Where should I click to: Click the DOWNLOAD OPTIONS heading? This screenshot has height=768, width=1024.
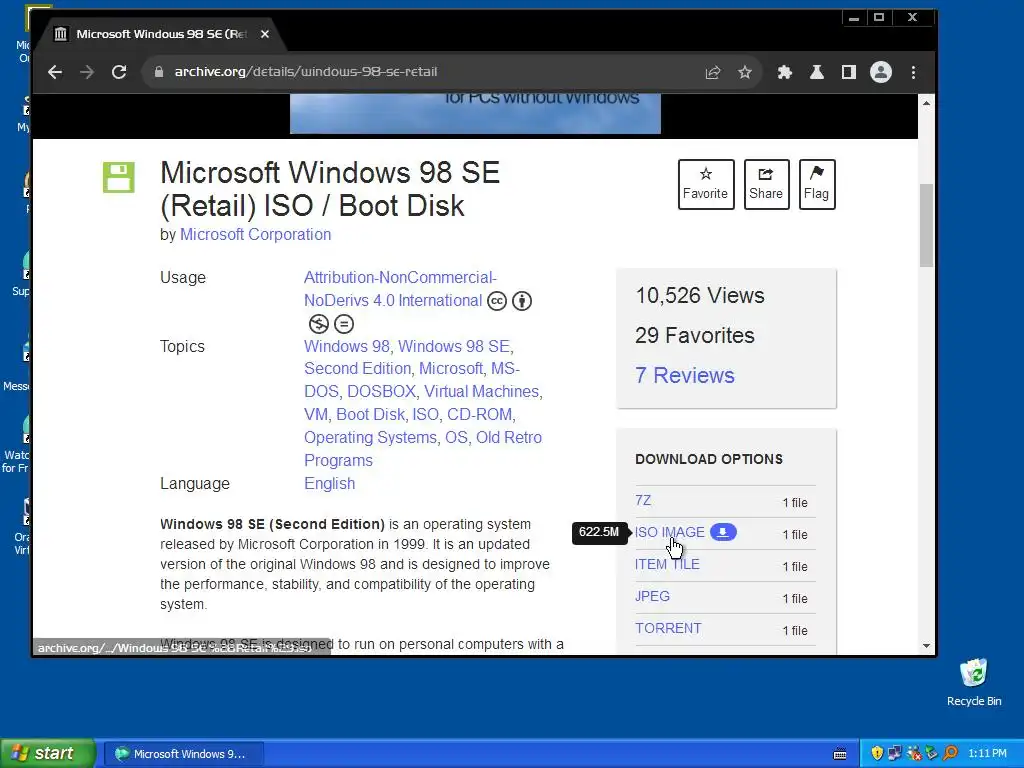tap(709, 459)
